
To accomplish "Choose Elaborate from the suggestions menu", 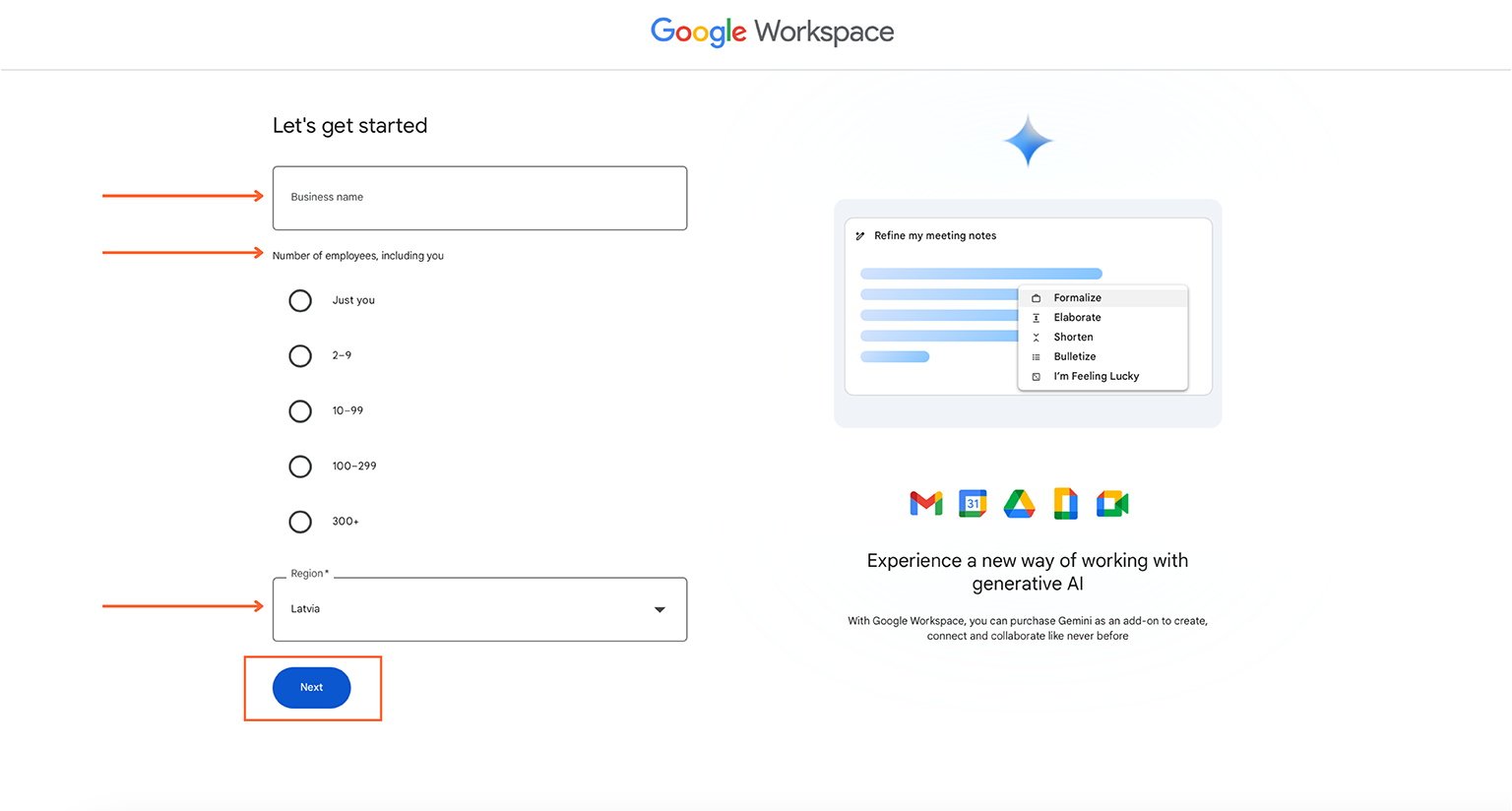I will pyautogui.click(x=1102, y=317).
